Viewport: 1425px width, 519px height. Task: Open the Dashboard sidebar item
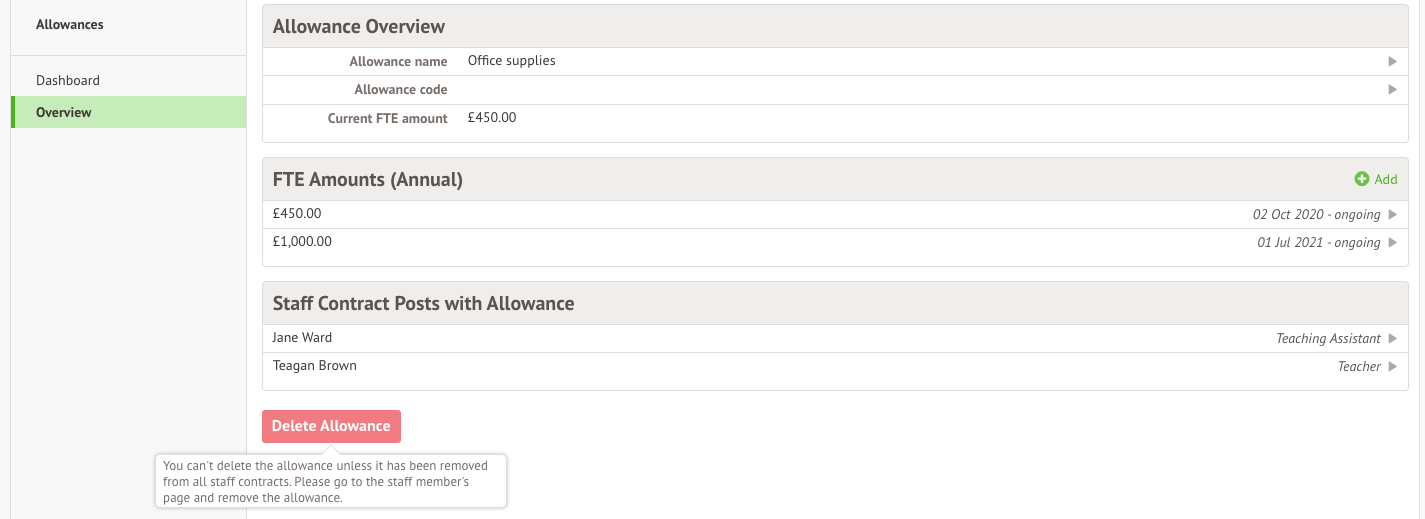(x=68, y=80)
